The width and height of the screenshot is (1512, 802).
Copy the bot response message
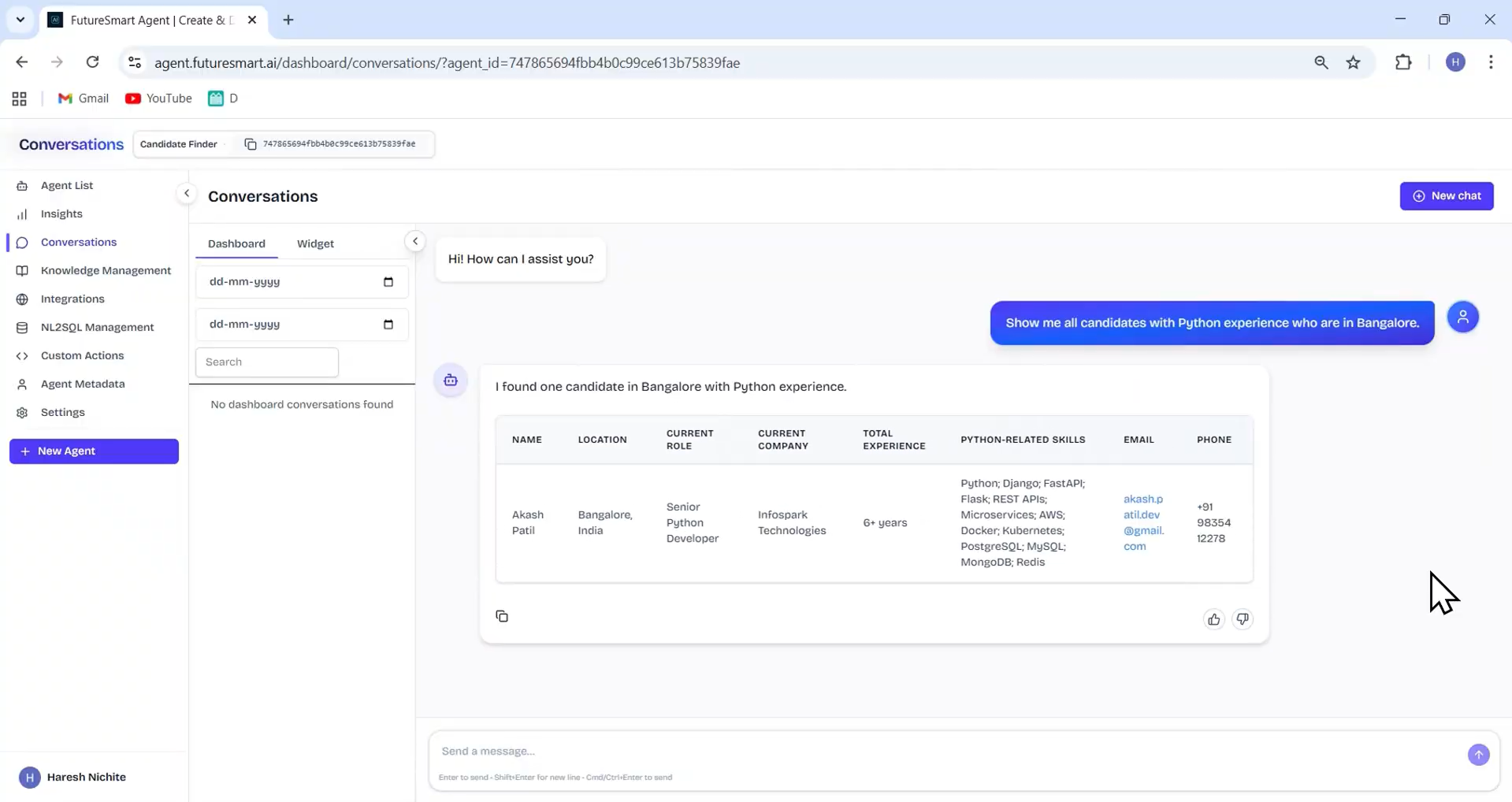pos(502,616)
